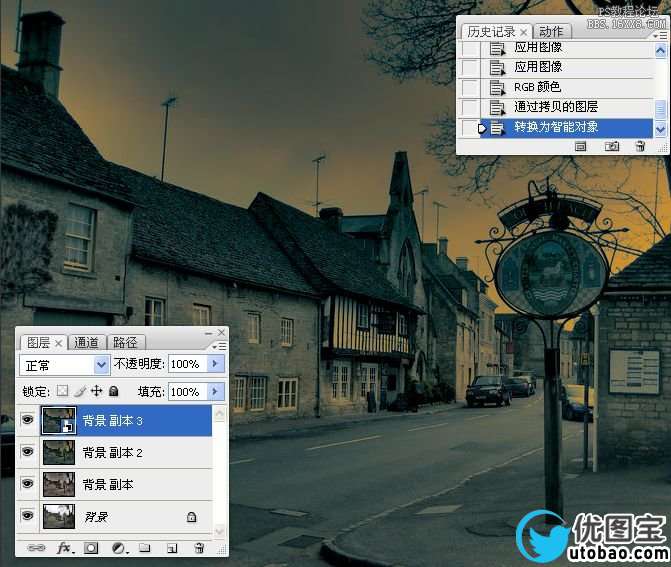
Task: Create a new layer
Action: tap(172, 548)
